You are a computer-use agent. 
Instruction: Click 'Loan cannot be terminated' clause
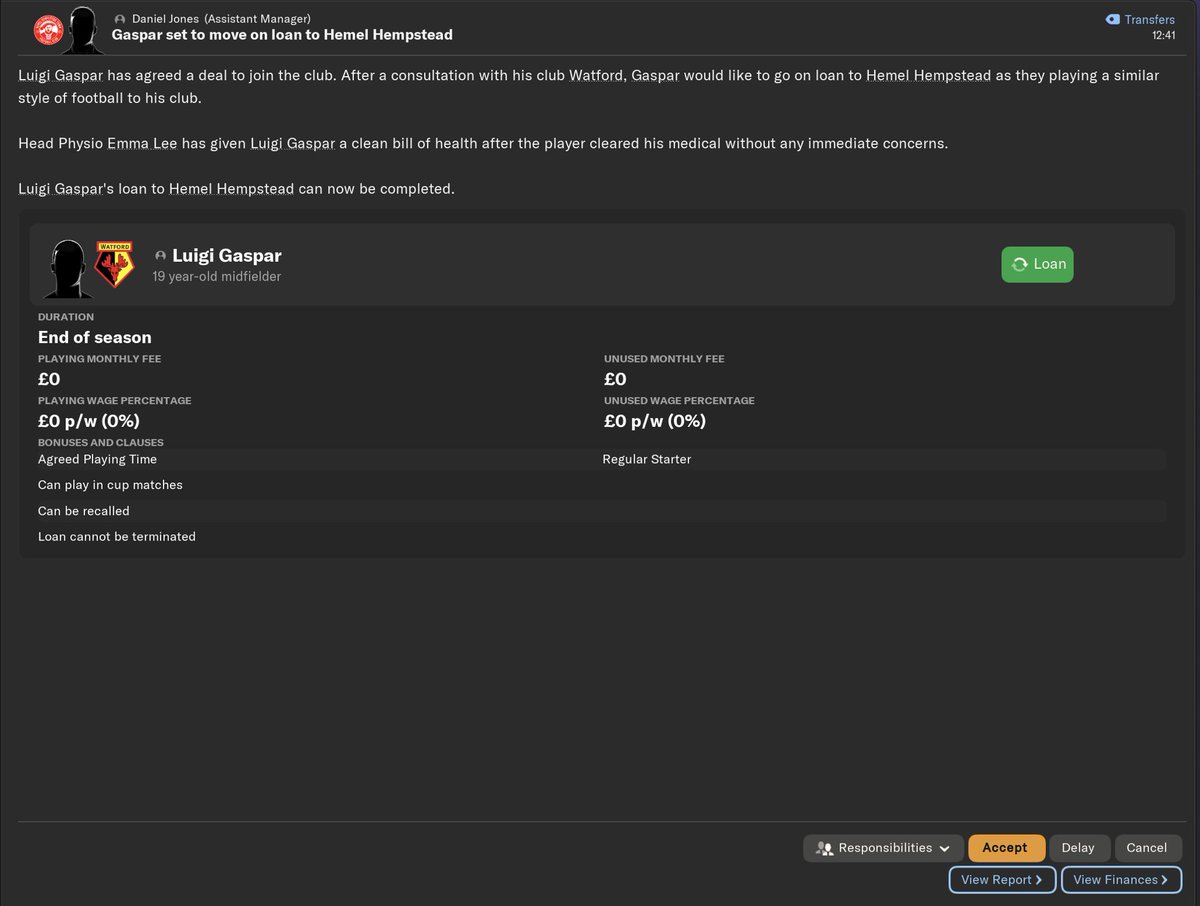point(117,537)
